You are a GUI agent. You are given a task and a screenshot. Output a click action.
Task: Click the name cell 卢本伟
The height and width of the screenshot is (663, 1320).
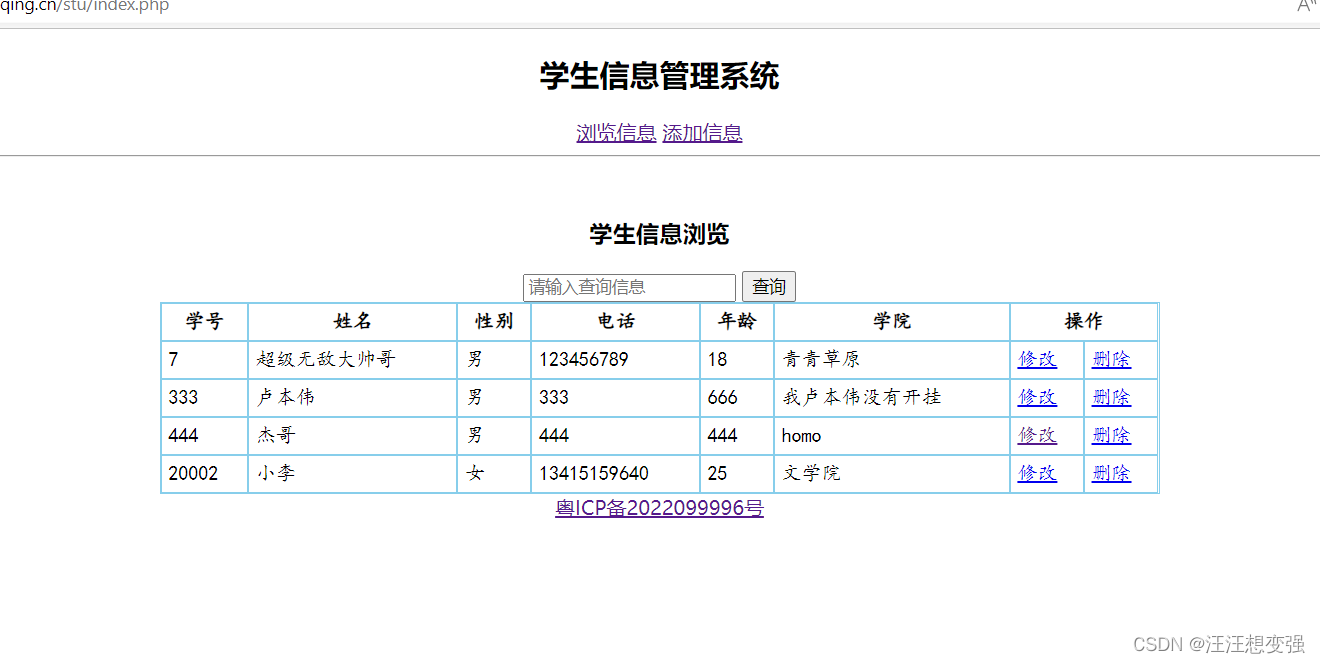(352, 398)
